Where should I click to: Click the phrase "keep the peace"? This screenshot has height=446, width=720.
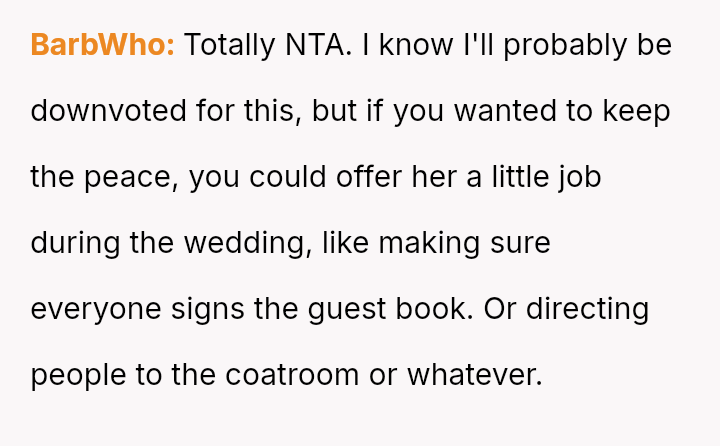[x=636, y=111]
